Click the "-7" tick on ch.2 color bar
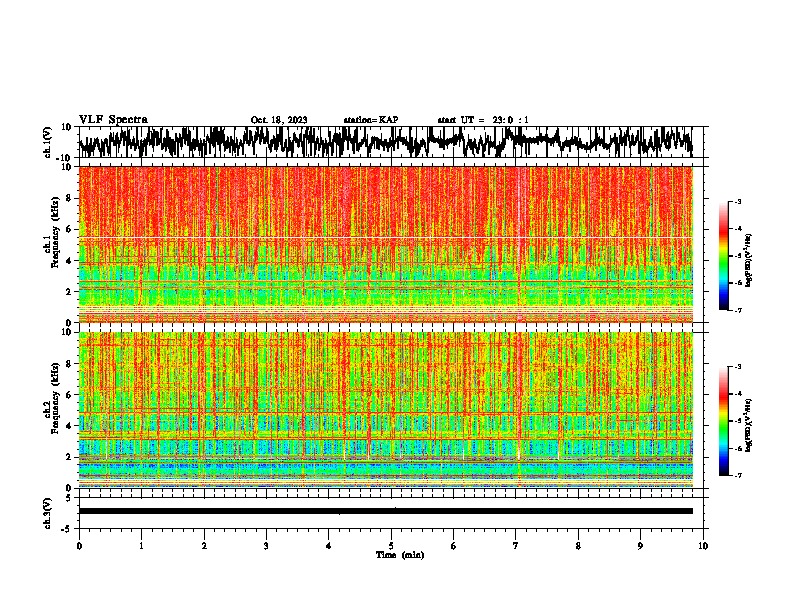Viewport: 792px width, 612px height. pyautogui.click(x=738, y=475)
